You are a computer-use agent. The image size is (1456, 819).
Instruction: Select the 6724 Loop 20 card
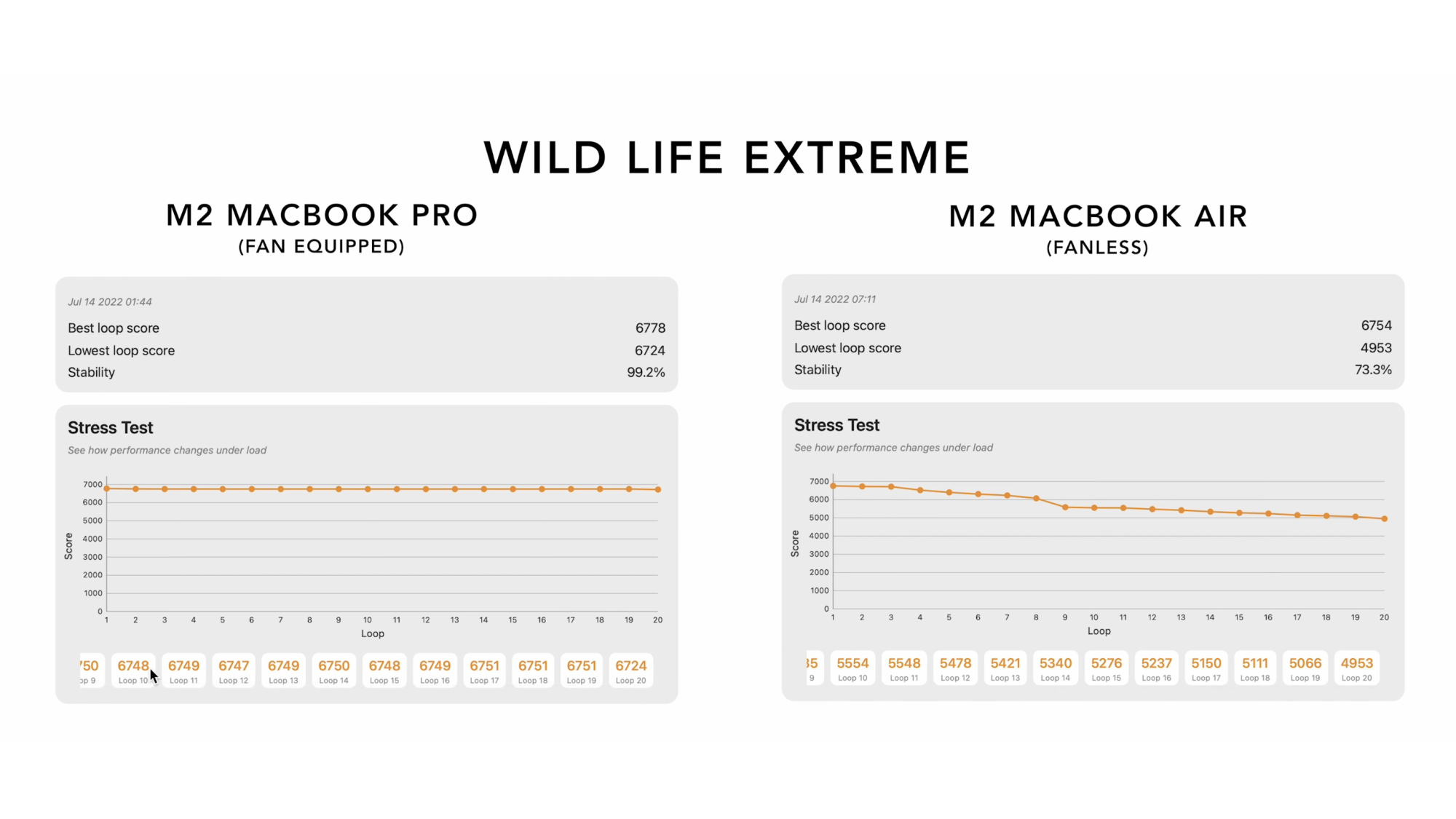pyautogui.click(x=631, y=670)
